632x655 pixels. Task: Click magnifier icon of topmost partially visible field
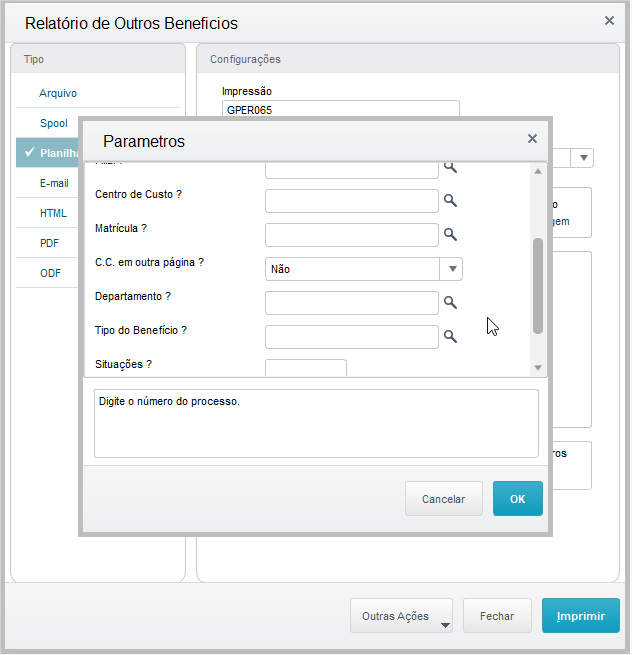point(450,168)
